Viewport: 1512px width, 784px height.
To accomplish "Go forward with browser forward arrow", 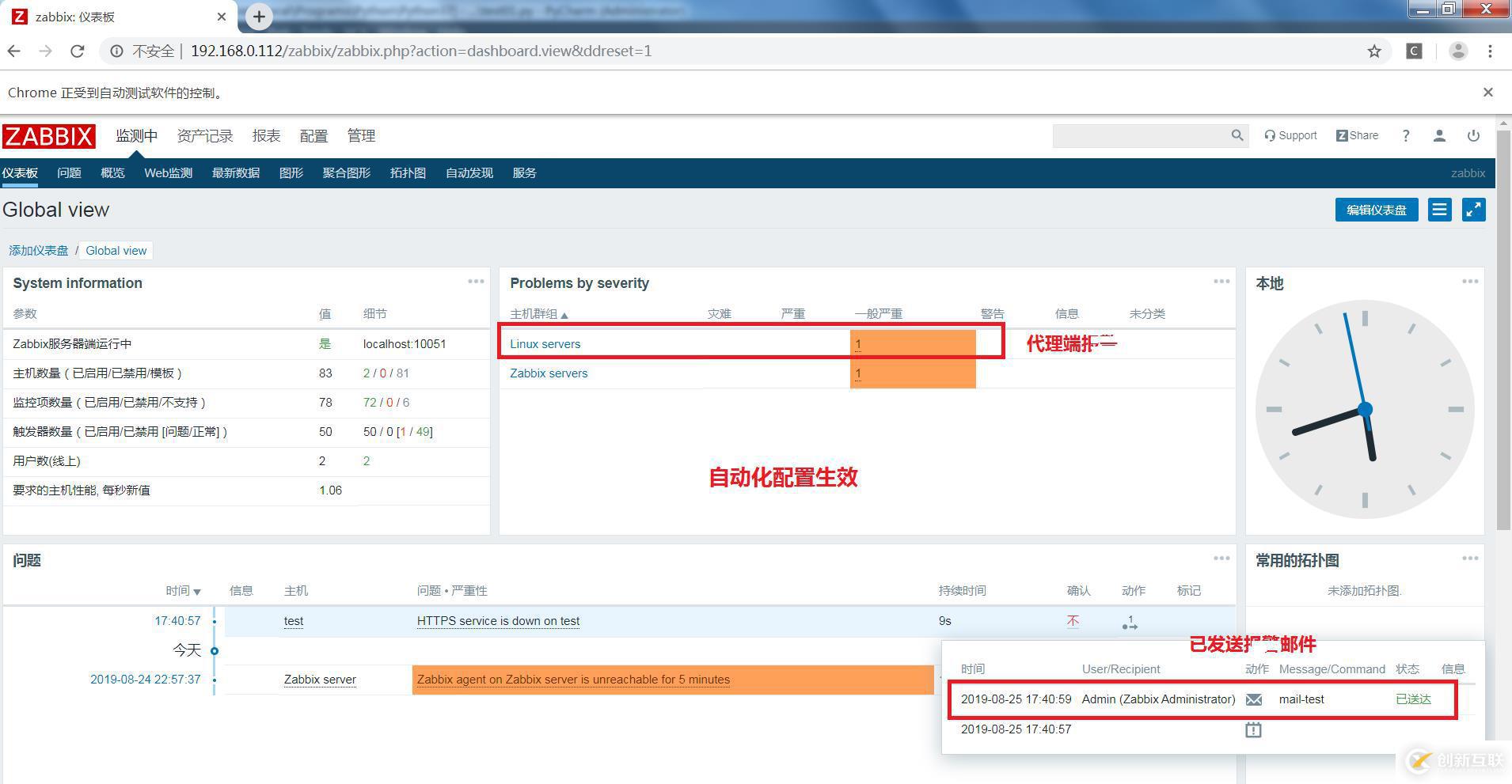I will [x=45, y=51].
